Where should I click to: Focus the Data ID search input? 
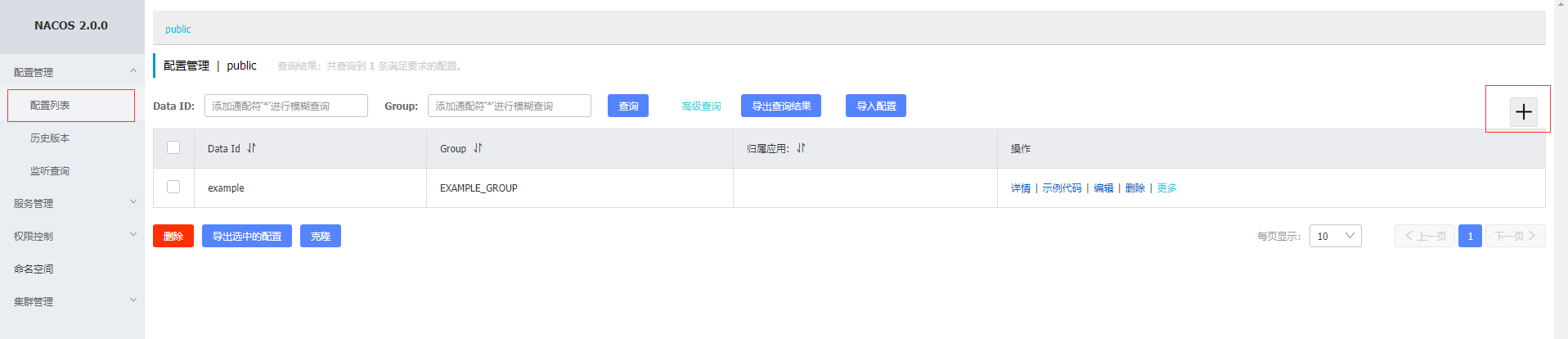(x=286, y=106)
